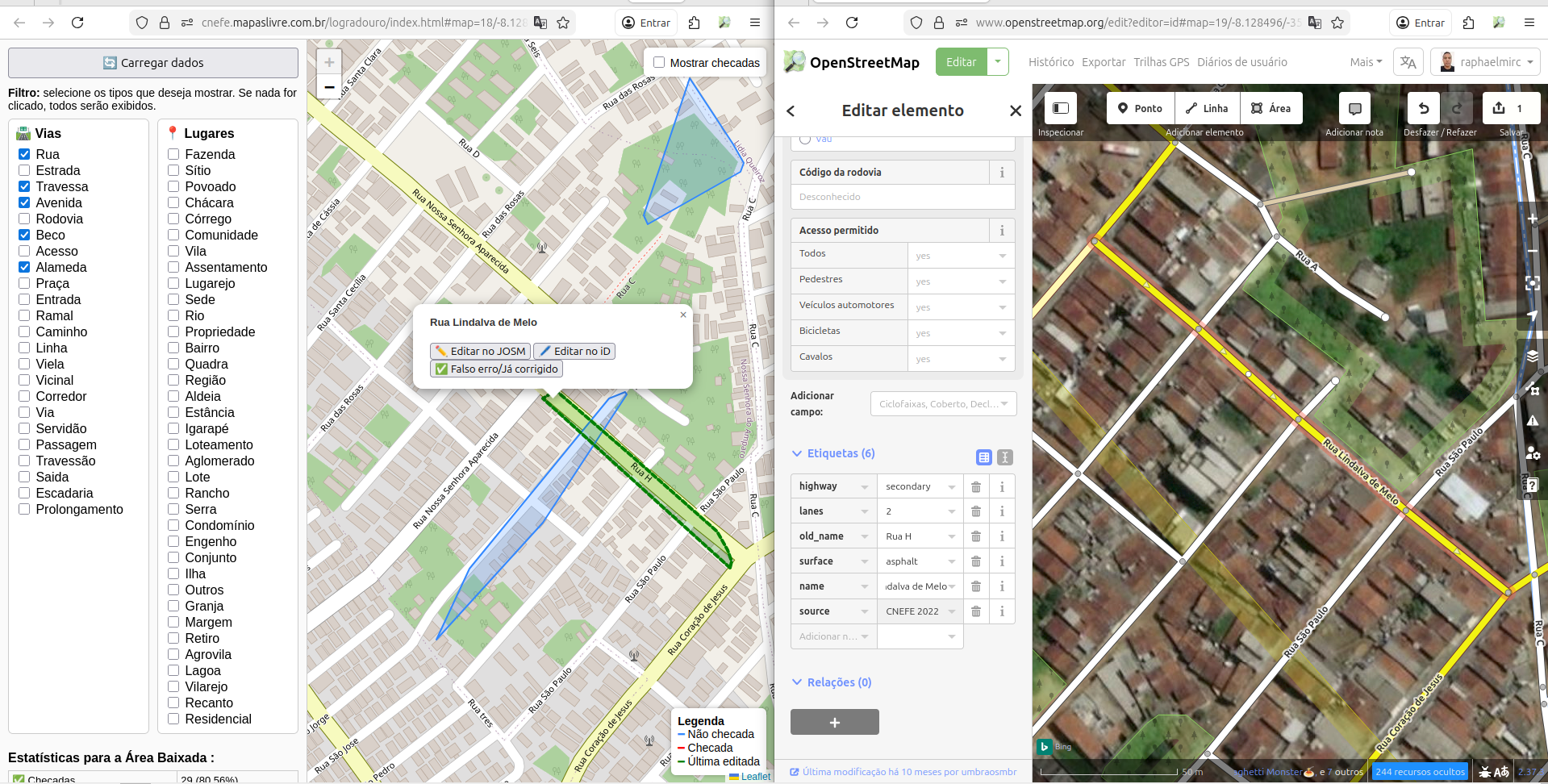Click the undo (Desfazer) arrow
Image resolution: width=1548 pixels, height=784 pixels.
click(1424, 108)
